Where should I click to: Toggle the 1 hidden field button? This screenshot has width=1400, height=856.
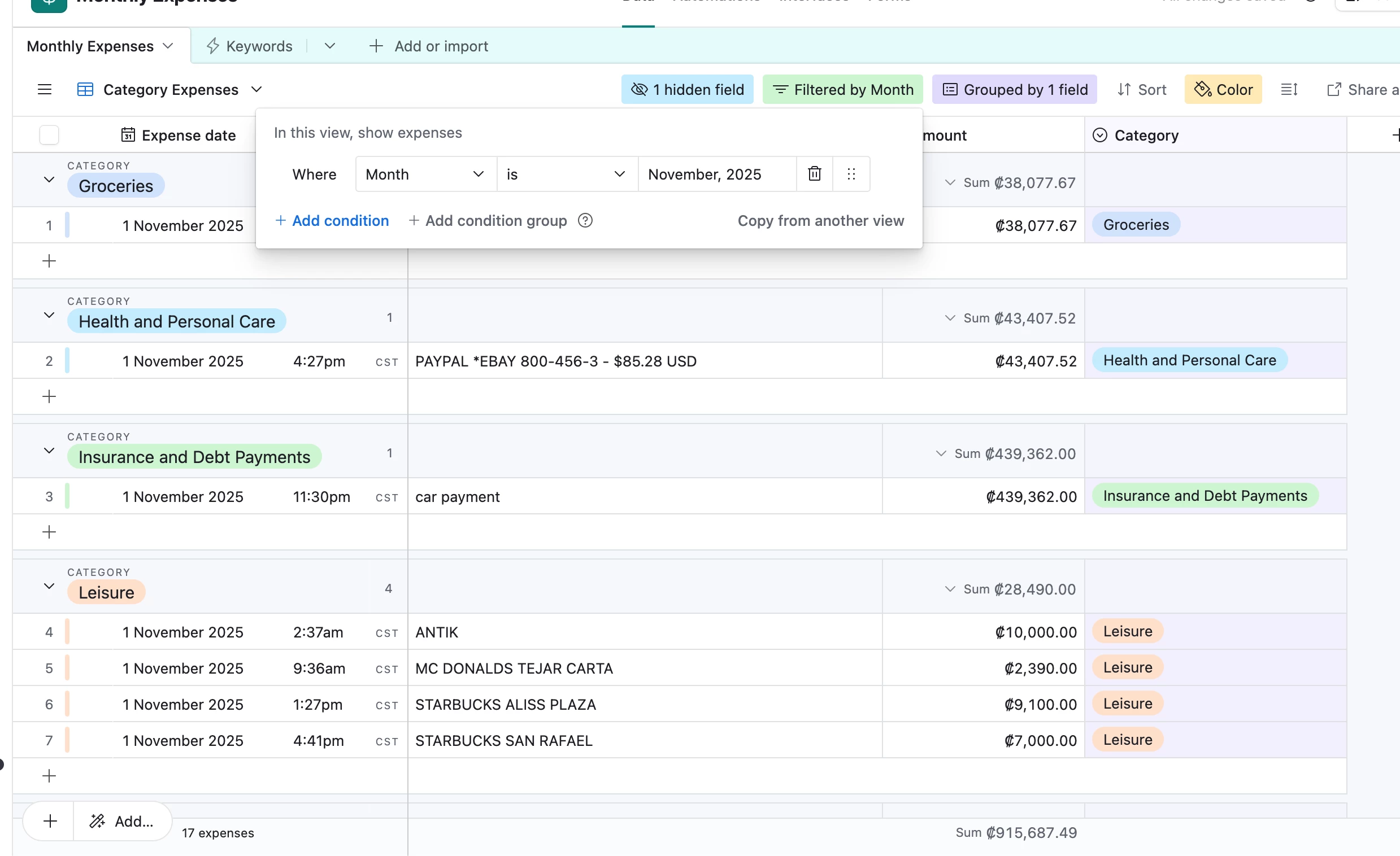coord(687,90)
